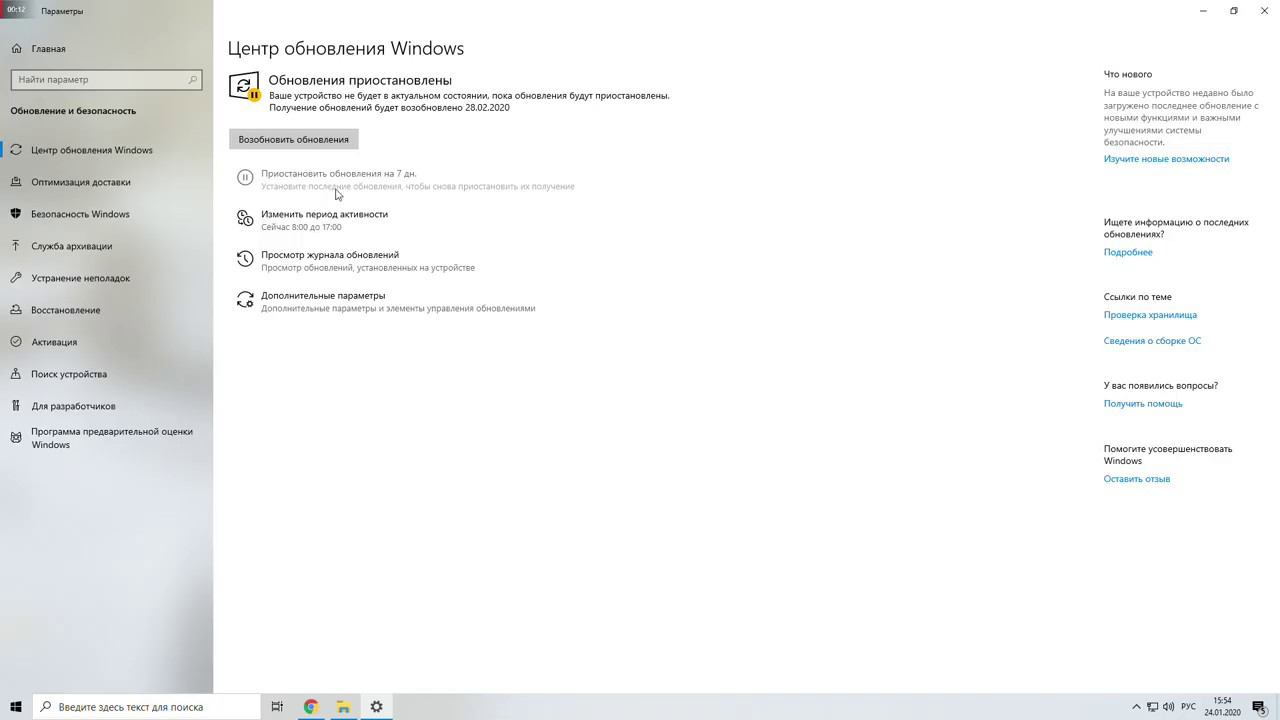This screenshot has height=720, width=1280.
Task: Launch Chrome from the taskbar
Action: pyautogui.click(x=310, y=707)
